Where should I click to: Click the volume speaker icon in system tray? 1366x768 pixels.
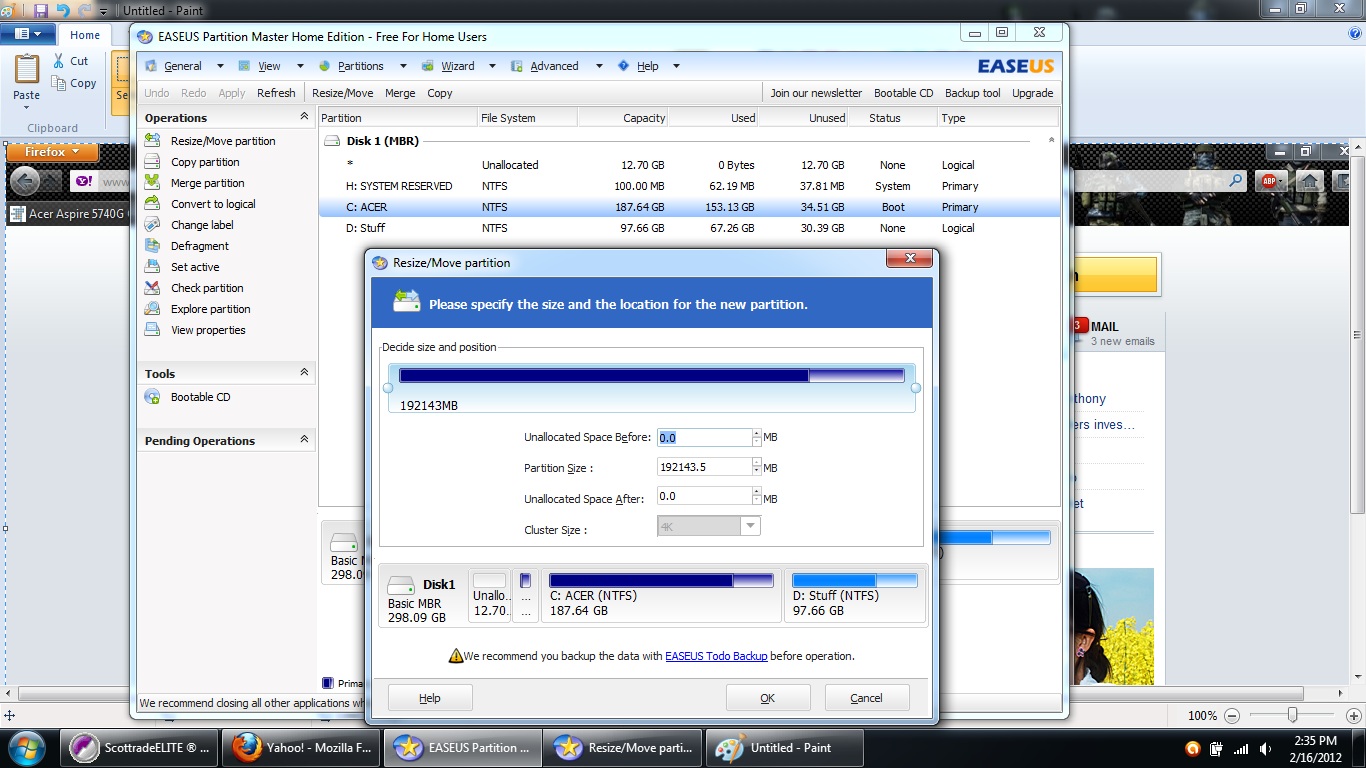point(1266,749)
